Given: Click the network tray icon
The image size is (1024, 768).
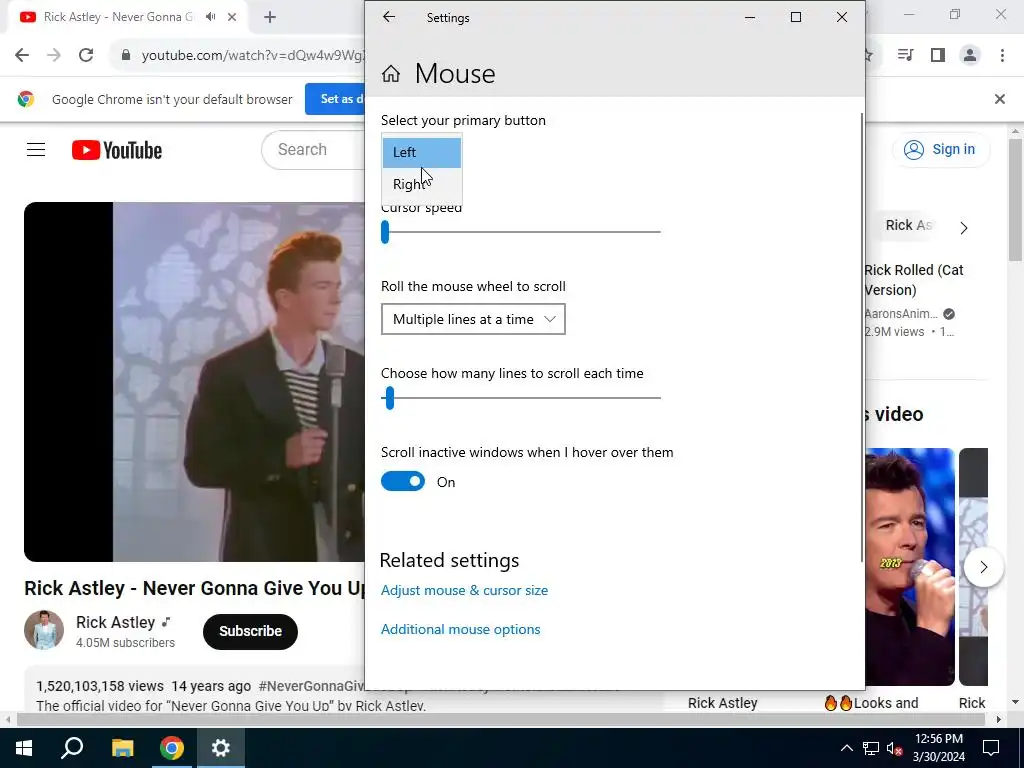Looking at the screenshot, I should point(871,748).
